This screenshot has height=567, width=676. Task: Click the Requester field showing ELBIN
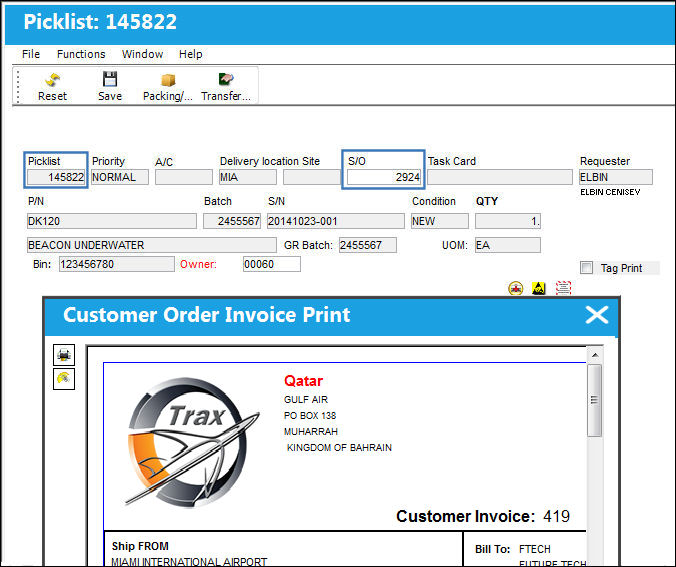[x=616, y=177]
